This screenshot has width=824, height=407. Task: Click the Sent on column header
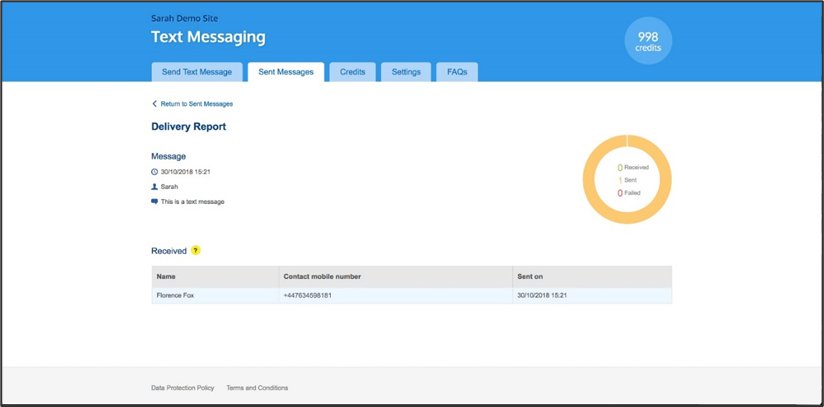click(530, 276)
